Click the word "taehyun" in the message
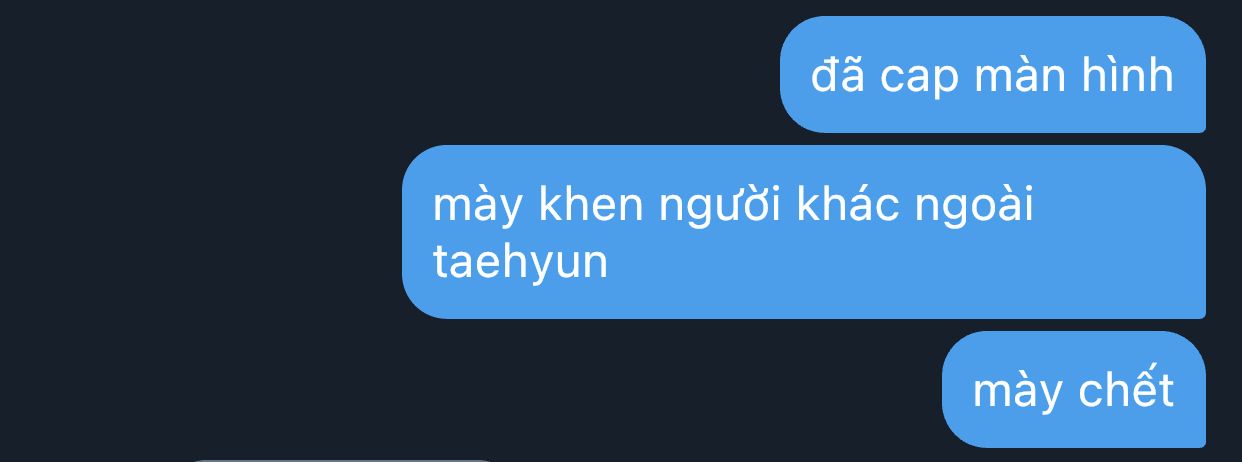 [520, 263]
